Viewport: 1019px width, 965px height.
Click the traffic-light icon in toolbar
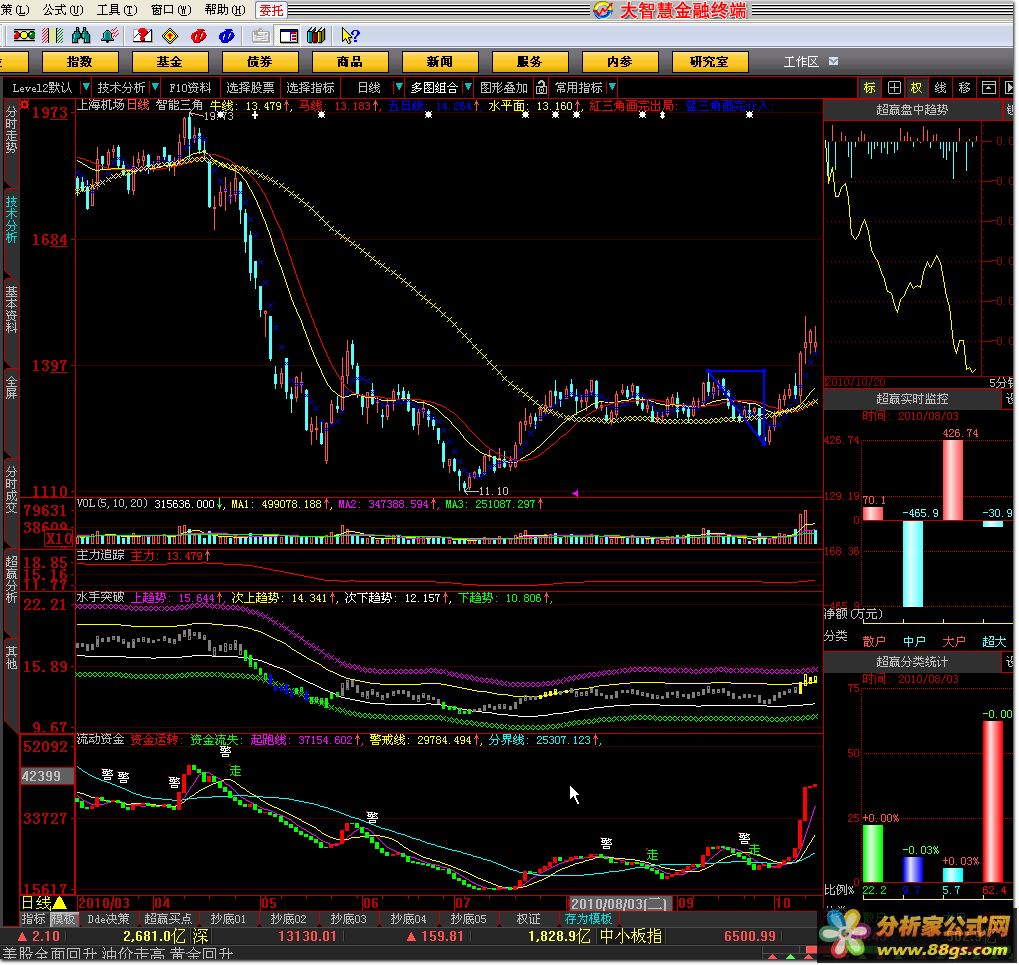point(24,35)
